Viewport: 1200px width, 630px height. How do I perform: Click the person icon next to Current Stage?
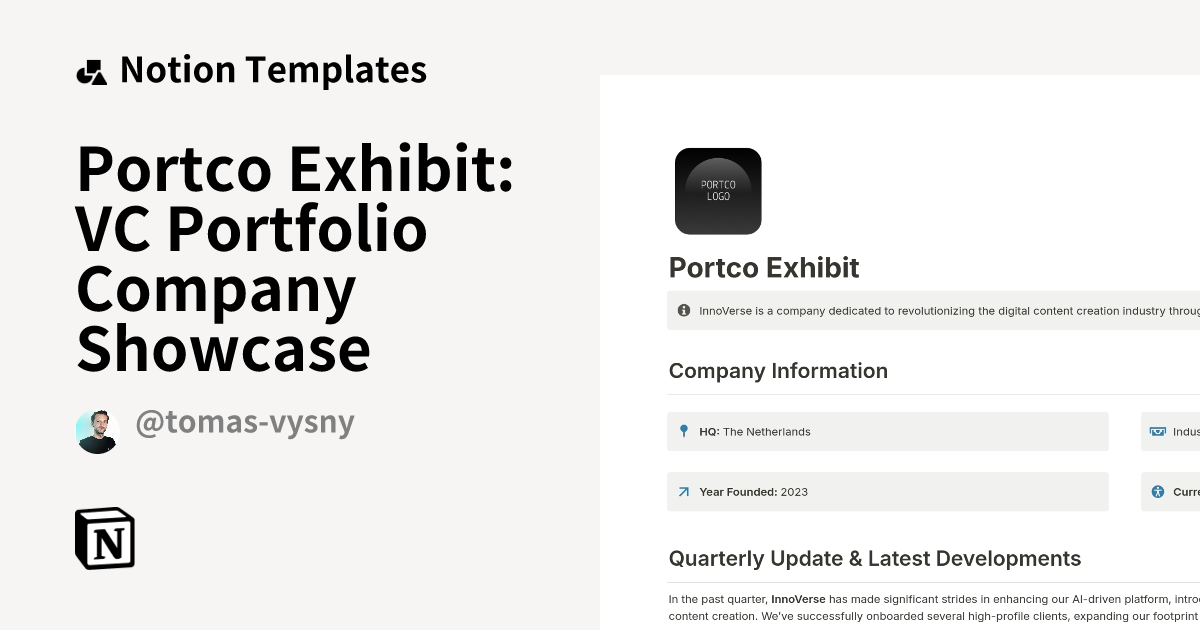tap(1157, 491)
